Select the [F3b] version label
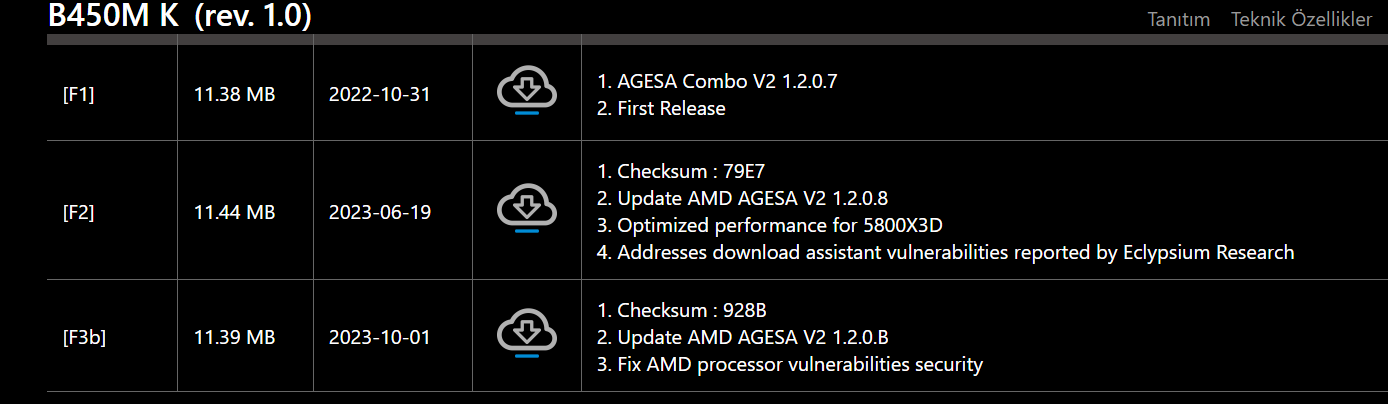Image resolution: width=1388 pixels, height=404 pixels. pyautogui.click(x=84, y=337)
